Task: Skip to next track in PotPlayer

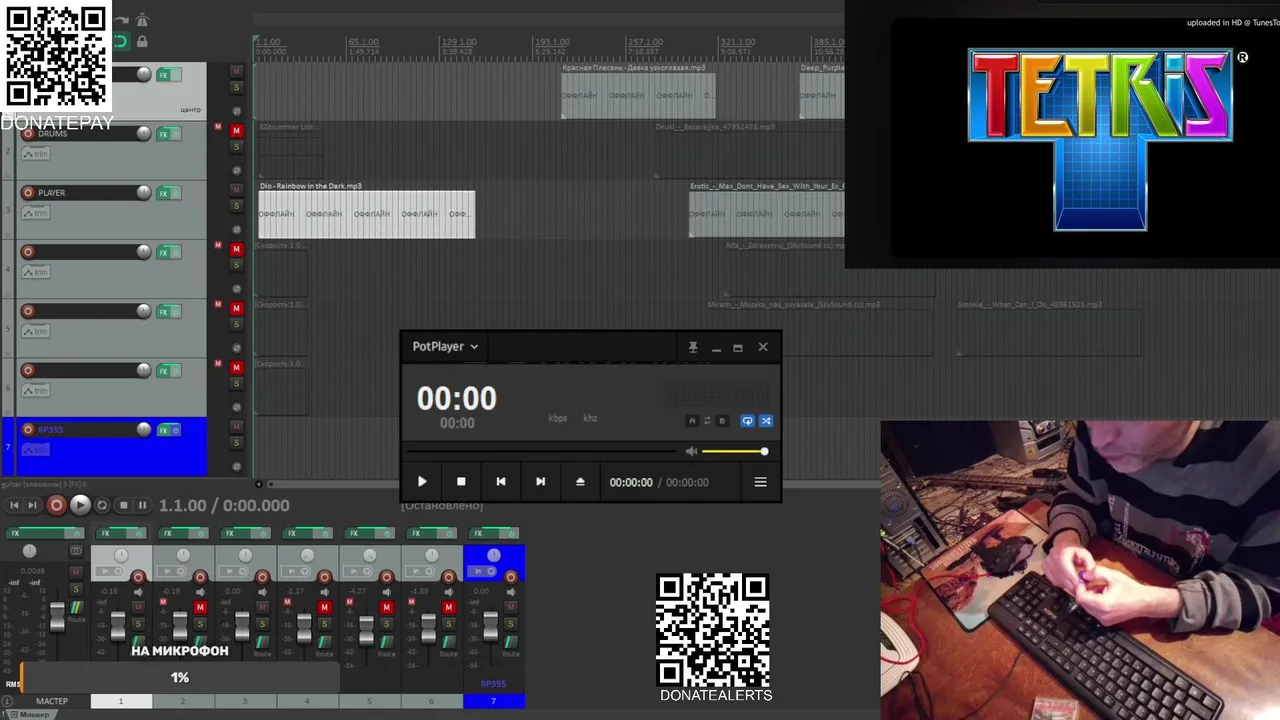Action: pyautogui.click(x=540, y=482)
